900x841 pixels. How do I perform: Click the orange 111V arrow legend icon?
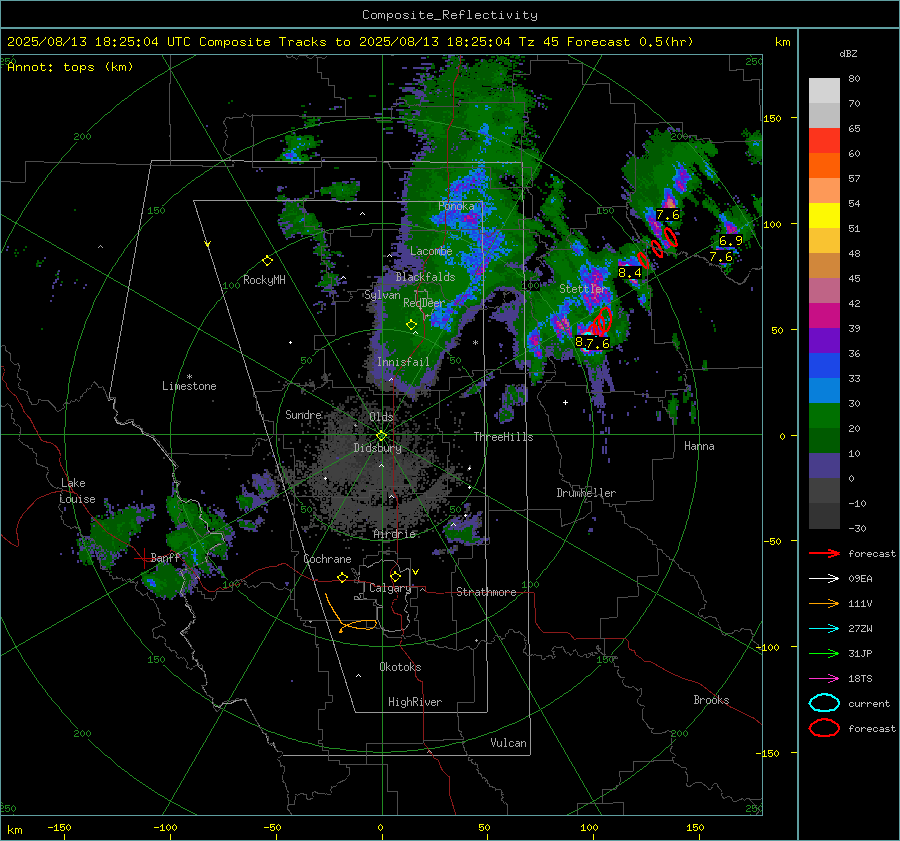click(x=824, y=603)
